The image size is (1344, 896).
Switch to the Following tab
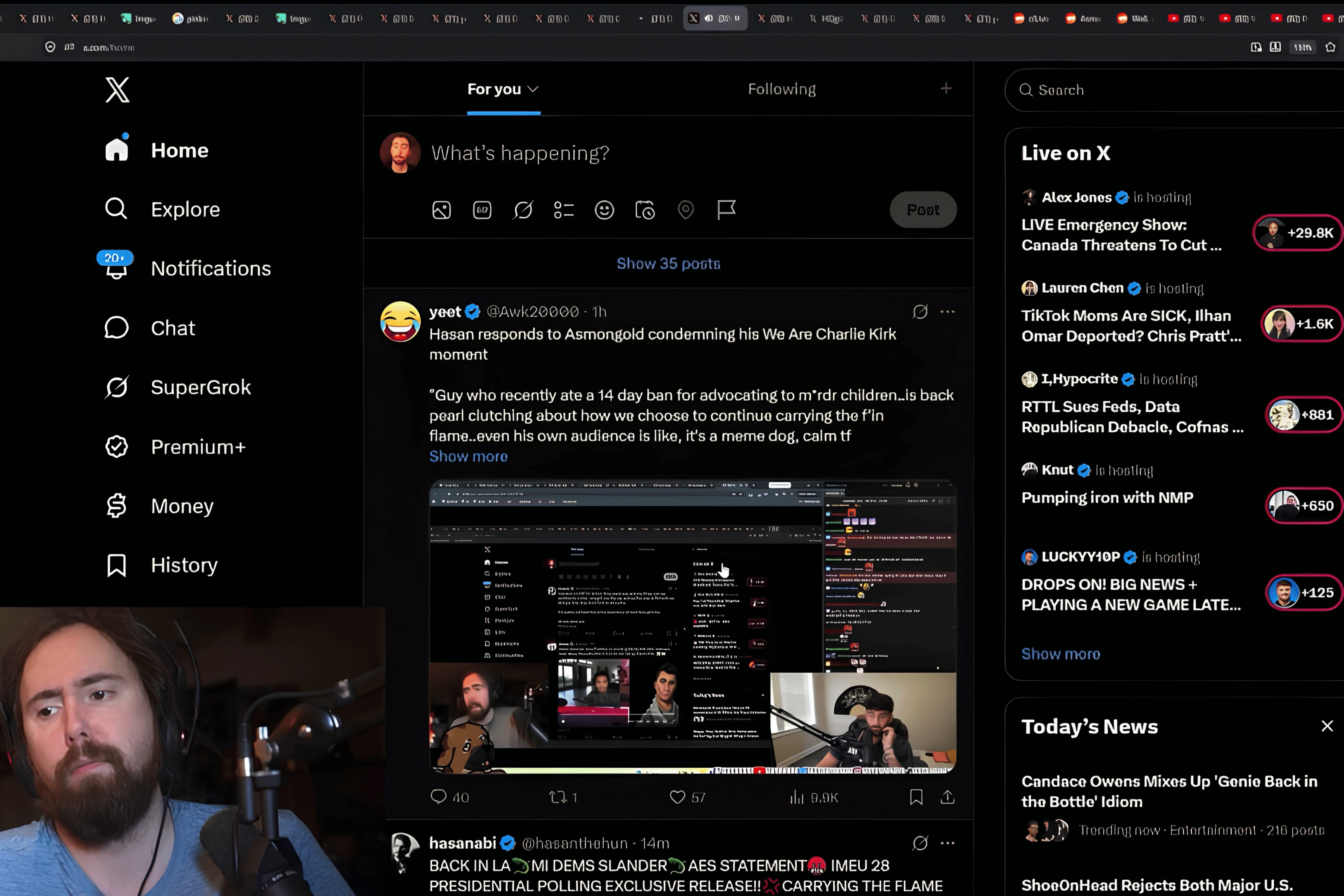coord(782,89)
